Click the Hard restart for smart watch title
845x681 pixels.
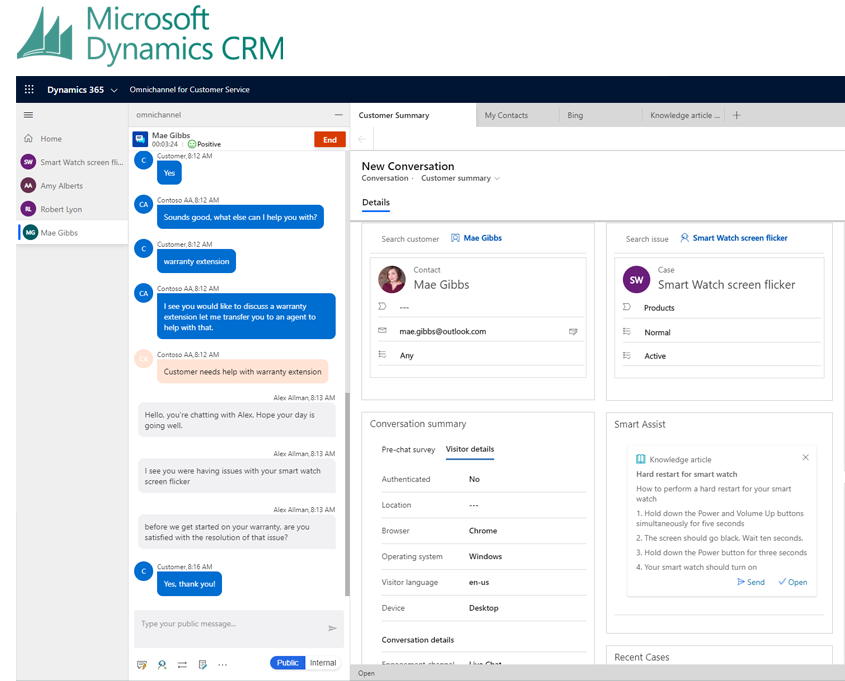pyautogui.click(x=687, y=474)
